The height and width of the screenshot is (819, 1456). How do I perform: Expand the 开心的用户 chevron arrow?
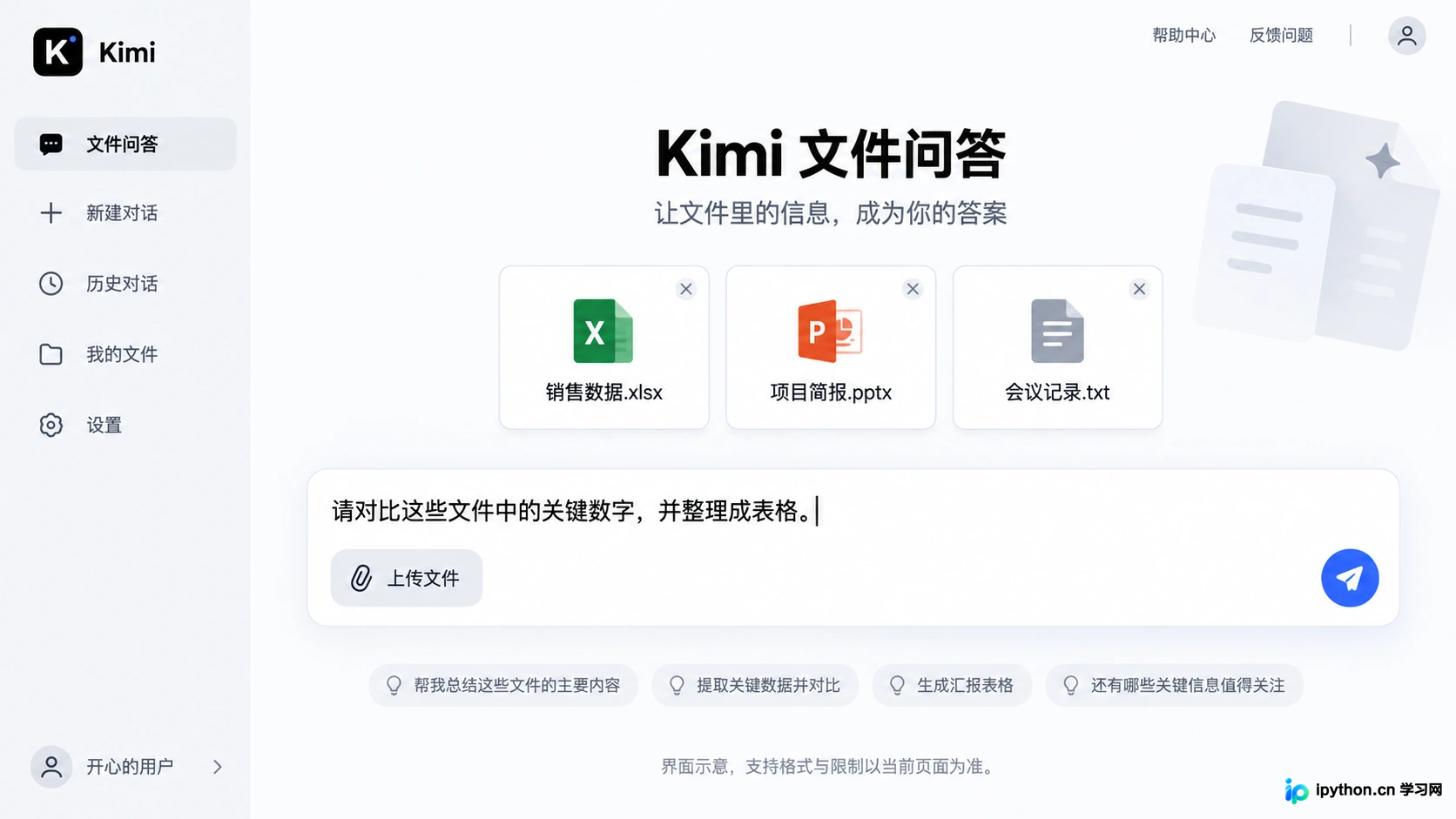pyautogui.click(x=218, y=767)
